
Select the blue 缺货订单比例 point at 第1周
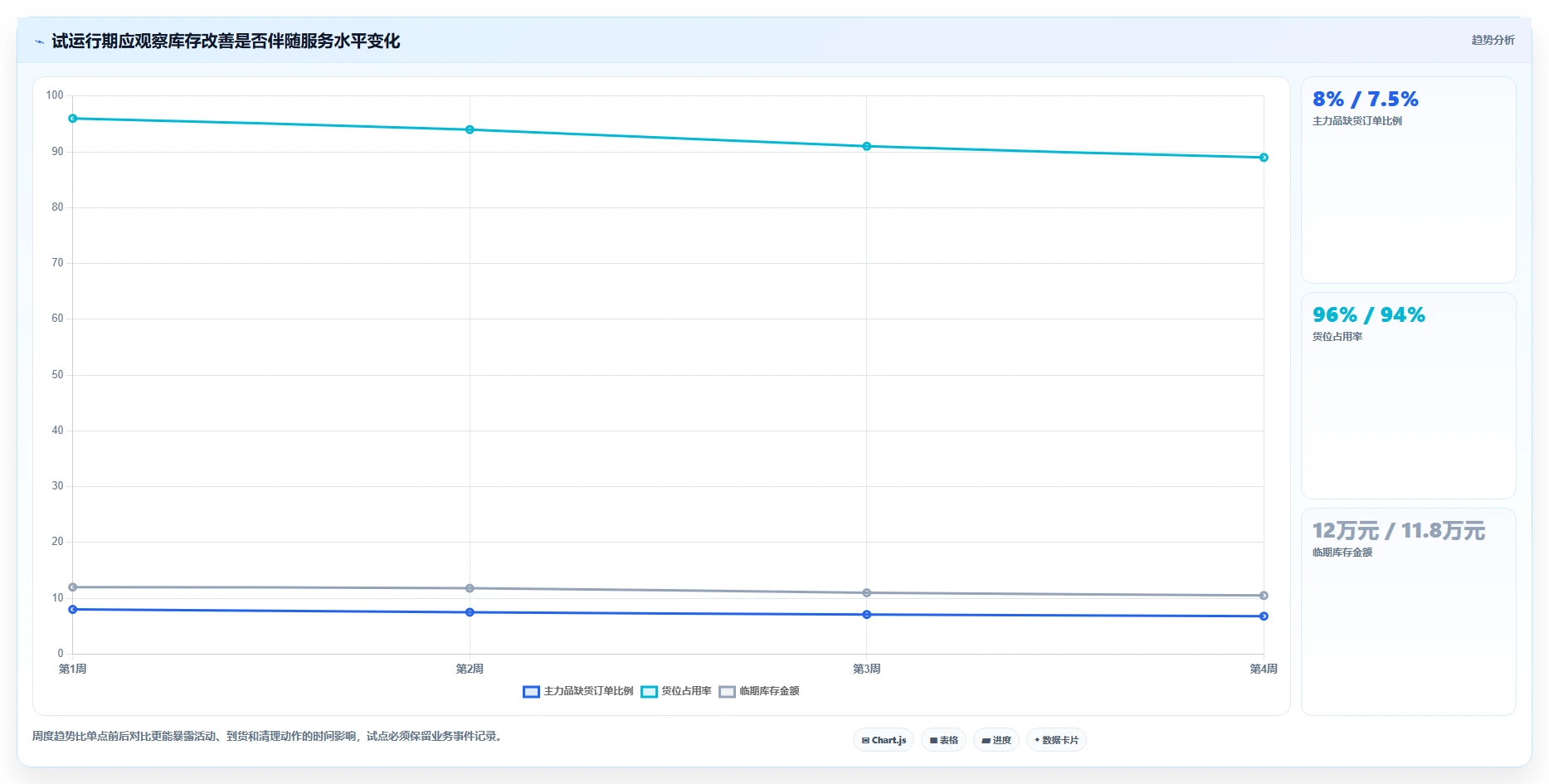pyautogui.click(x=73, y=610)
